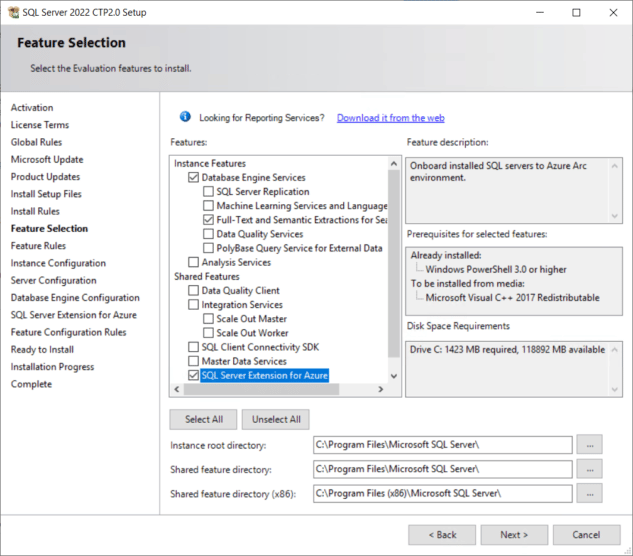The width and height of the screenshot is (633, 556).
Task: Enable PolyBase Query Service for External Data
Action: (208, 248)
